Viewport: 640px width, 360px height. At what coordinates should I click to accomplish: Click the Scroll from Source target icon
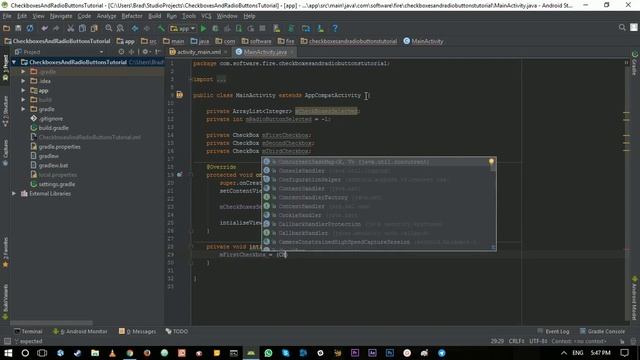click(x=121, y=52)
